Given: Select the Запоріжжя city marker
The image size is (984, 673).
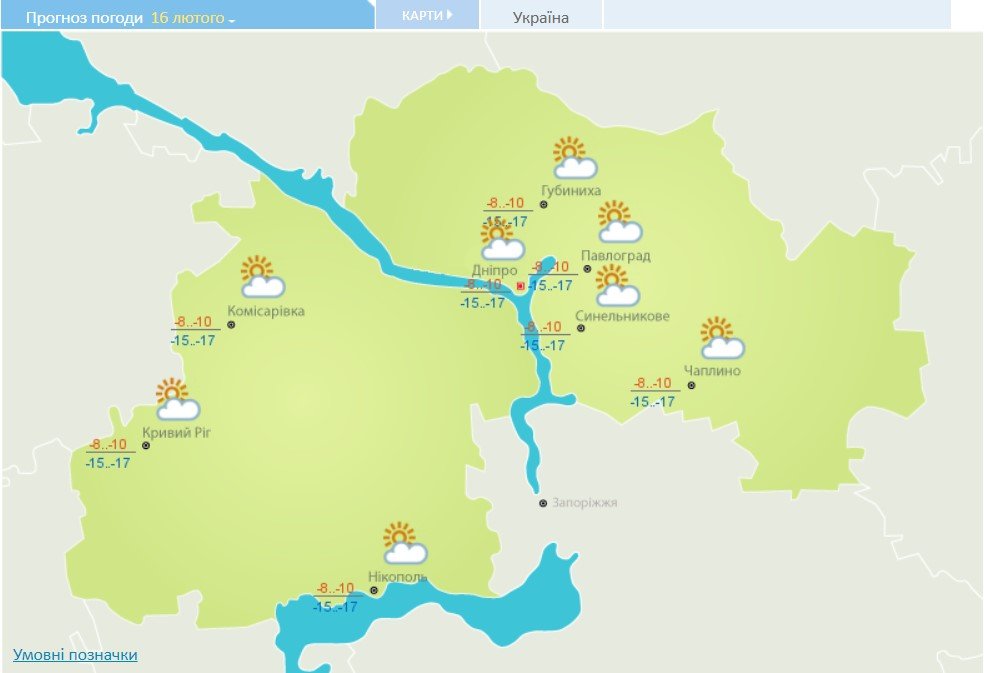Looking at the screenshot, I should click(543, 504).
